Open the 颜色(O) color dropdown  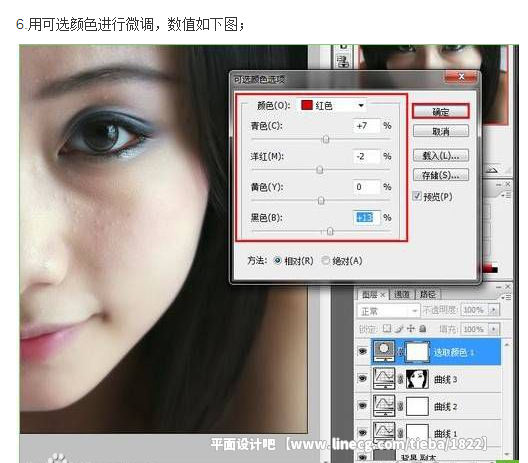(x=332, y=106)
